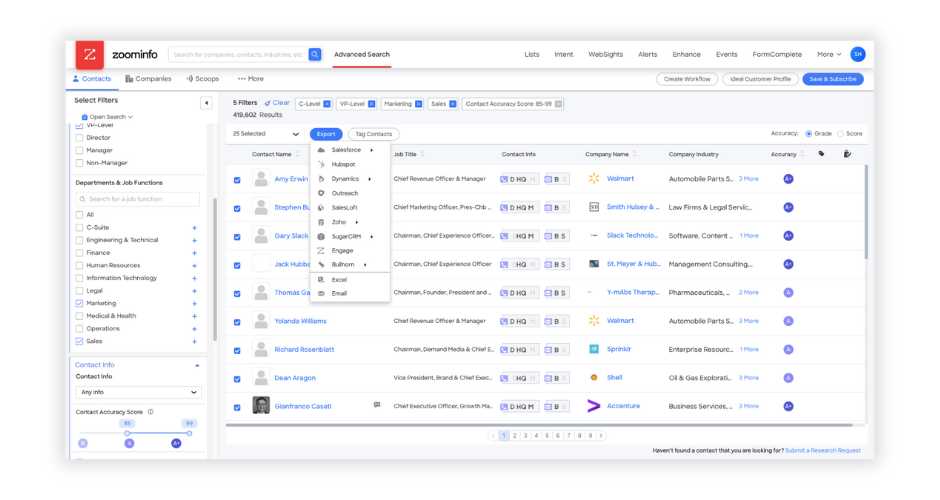Viewport: 940px width, 500px height.
Task: Click the Create Workflow button
Action: pos(687,79)
